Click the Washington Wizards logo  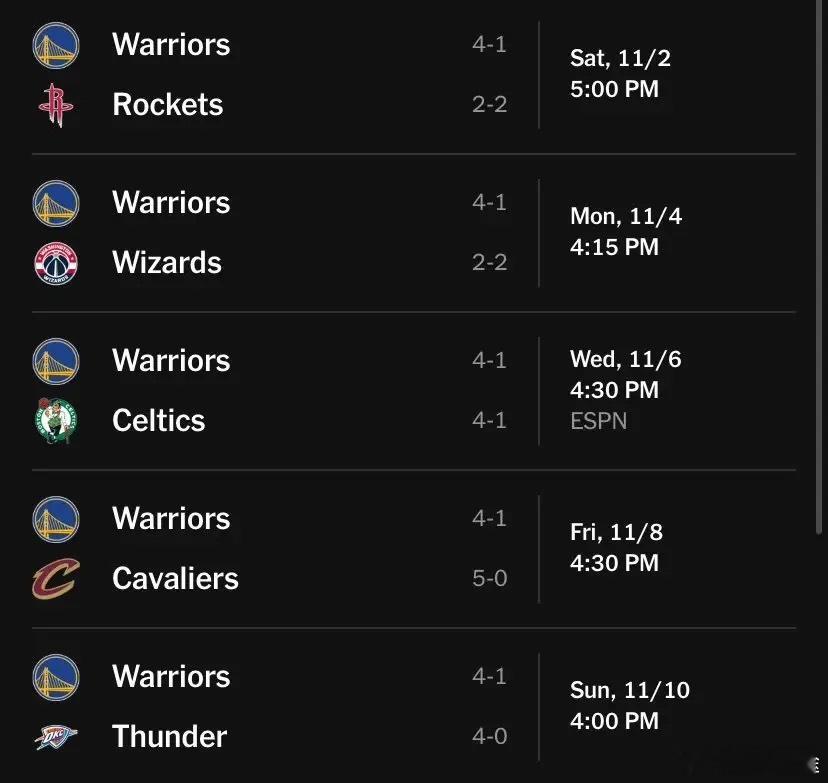(56, 263)
